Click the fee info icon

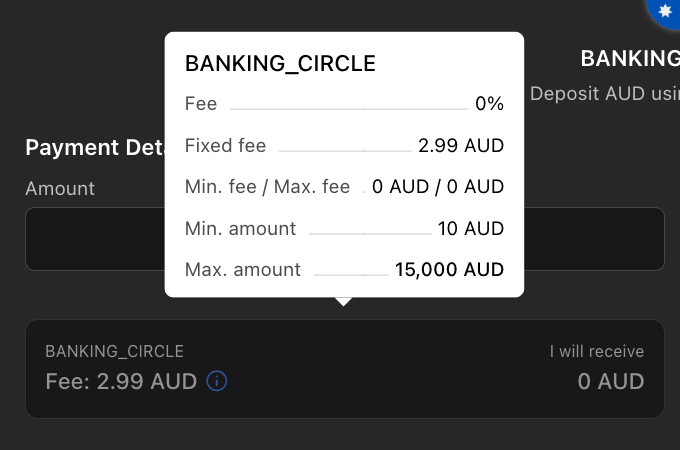click(x=217, y=381)
